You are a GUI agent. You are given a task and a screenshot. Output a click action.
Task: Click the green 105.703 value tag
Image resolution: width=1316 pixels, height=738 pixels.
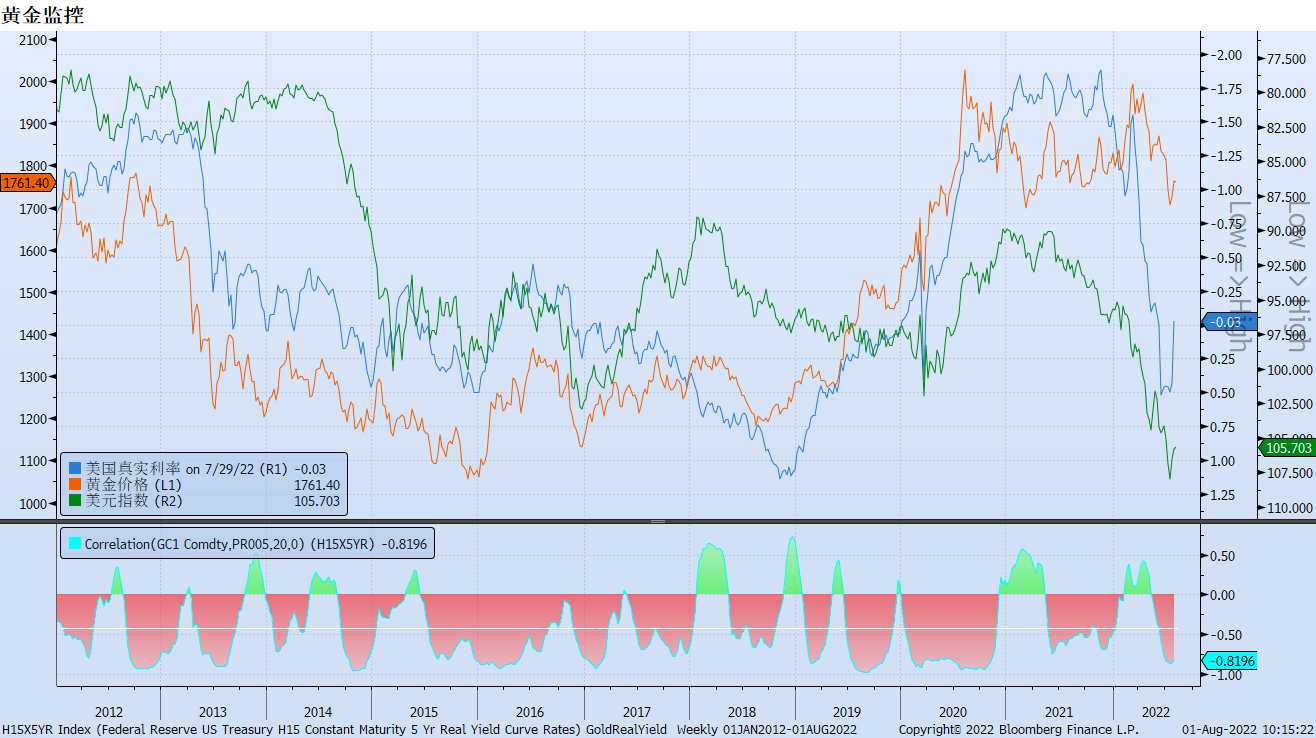coord(1288,448)
